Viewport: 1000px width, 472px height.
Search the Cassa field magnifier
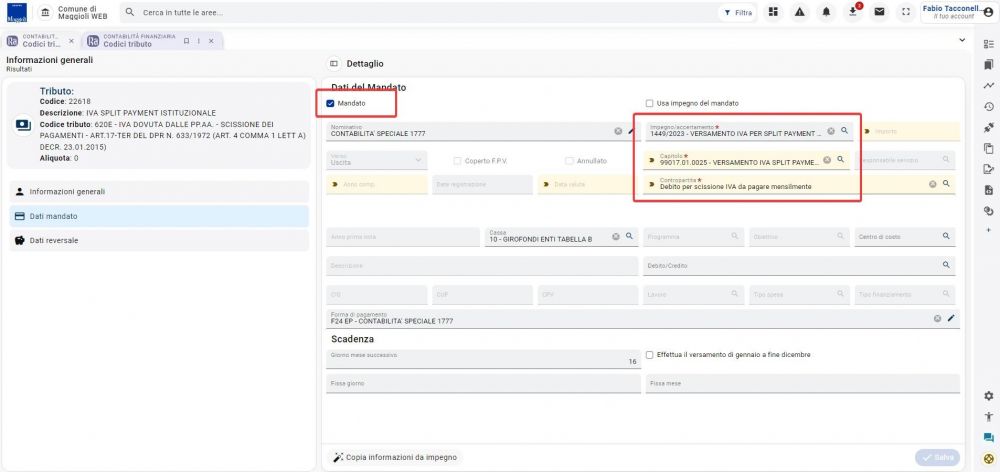point(629,236)
